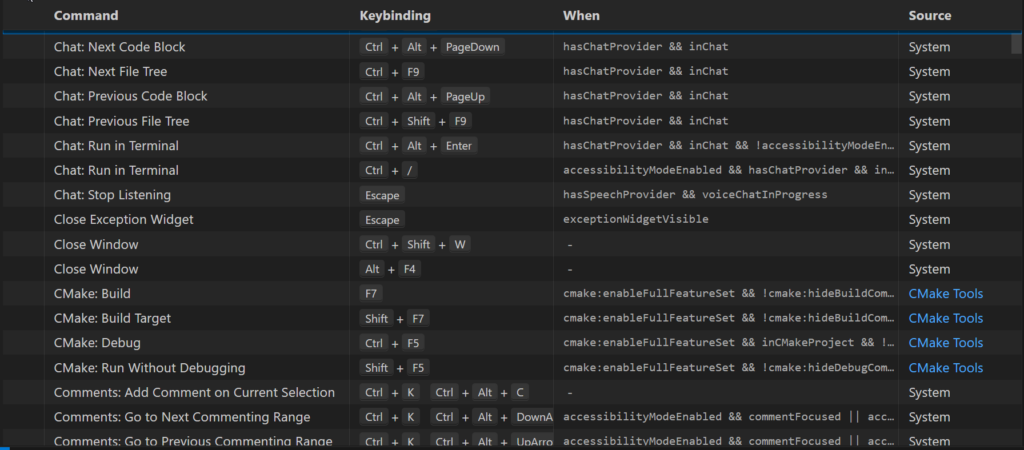Screen dimensions: 1024x450
Task: Open CMake Tools link for CMake: Debug
Action: click(946, 343)
